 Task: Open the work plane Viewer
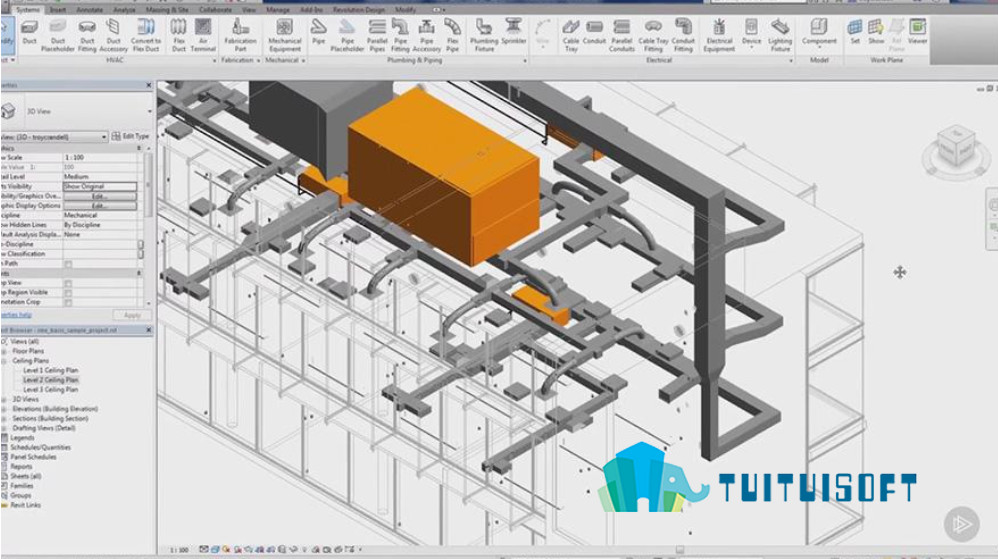coord(917,32)
